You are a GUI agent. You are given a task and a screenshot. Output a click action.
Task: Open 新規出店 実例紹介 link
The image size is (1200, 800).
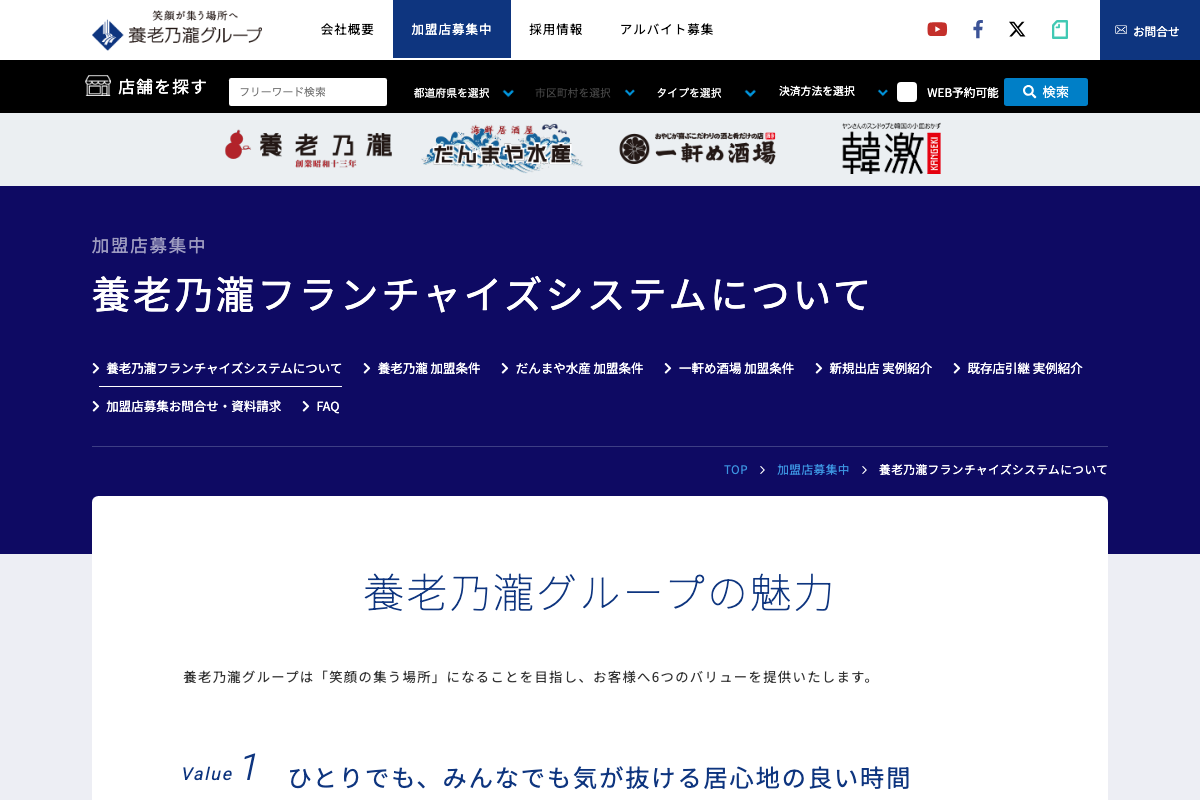coord(873,368)
